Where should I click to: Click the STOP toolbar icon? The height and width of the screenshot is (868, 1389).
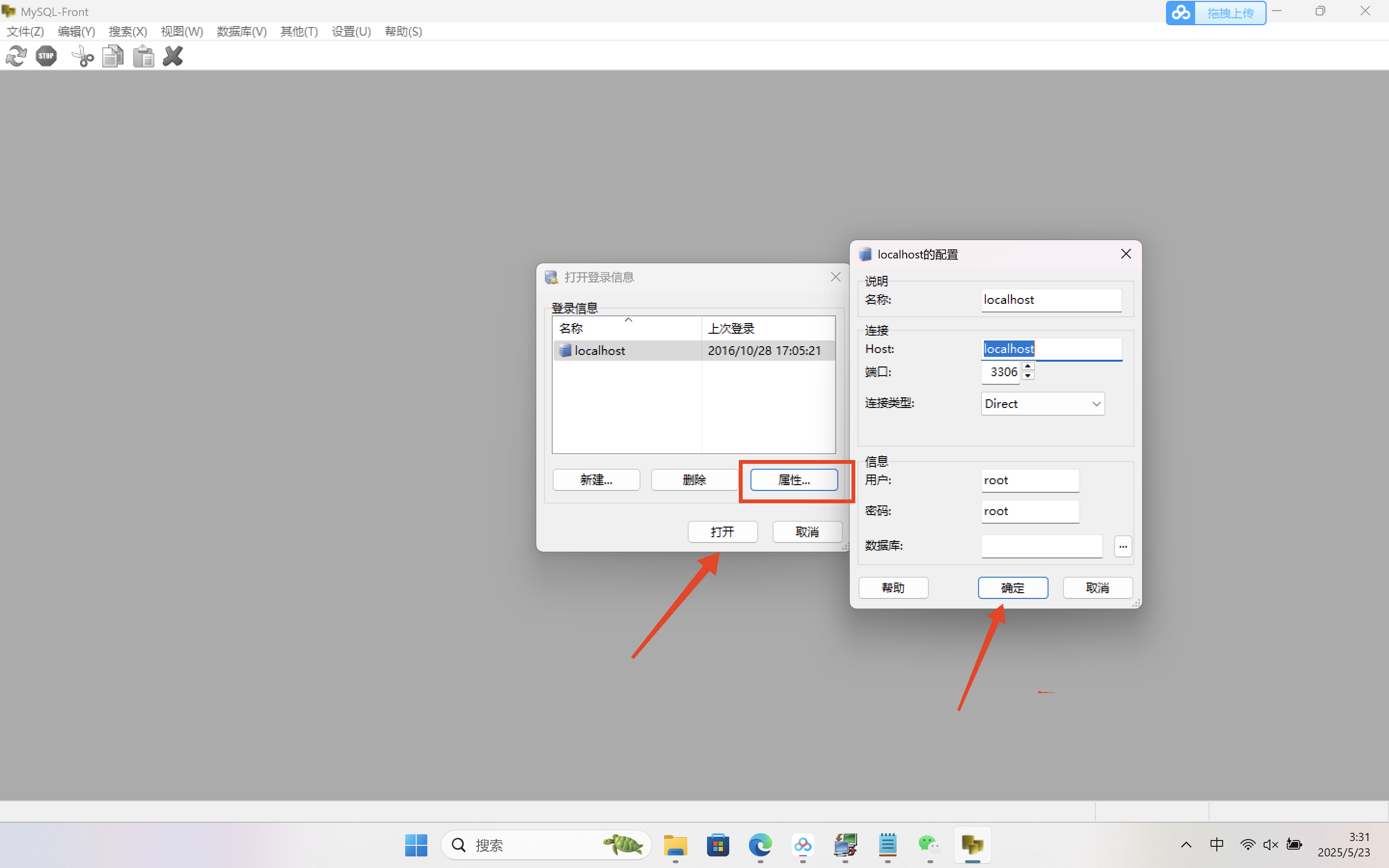[46, 56]
